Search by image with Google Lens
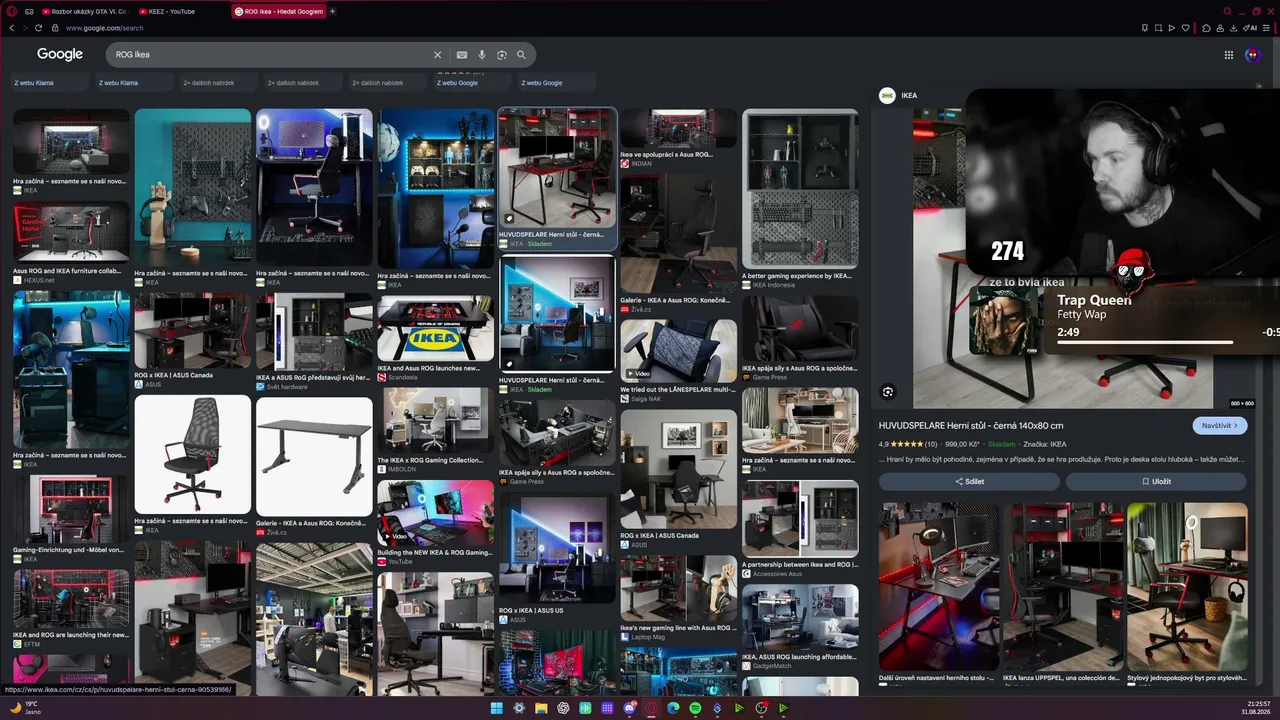The image size is (1280, 720). coord(502,55)
